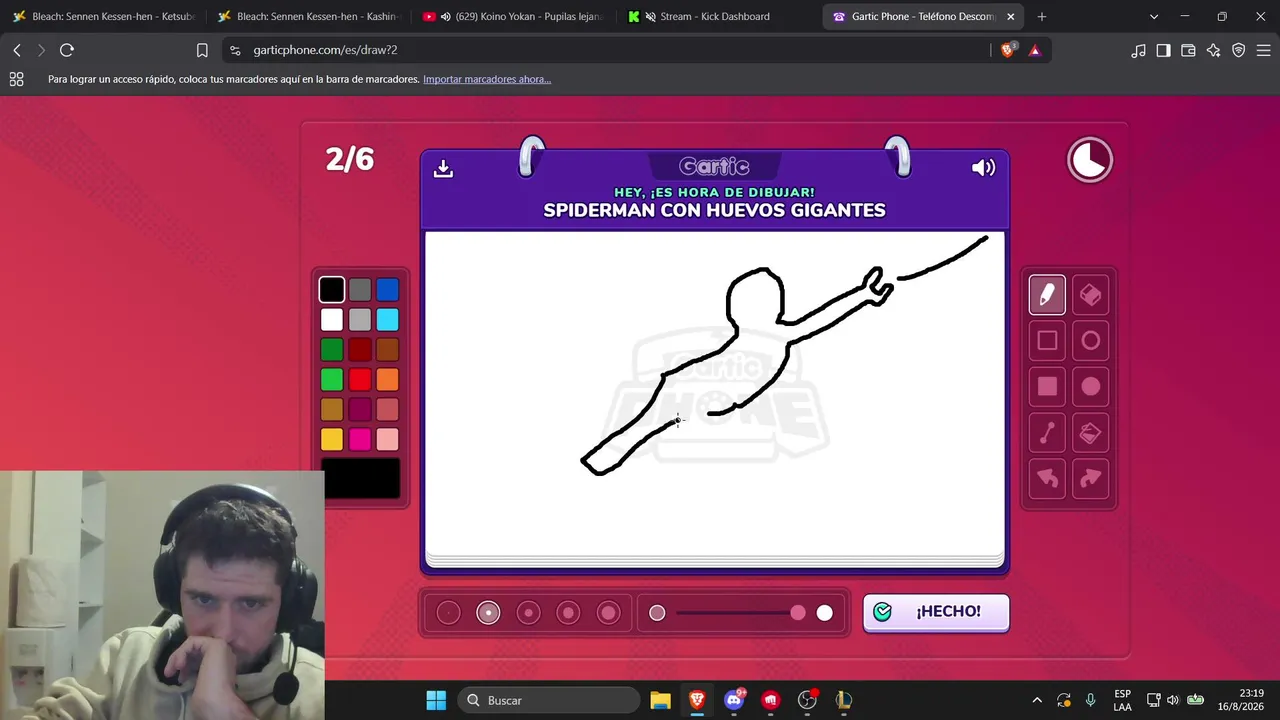Switch to Koino Yokan YouTube tab
This screenshot has width=1280, height=720.
512,17
